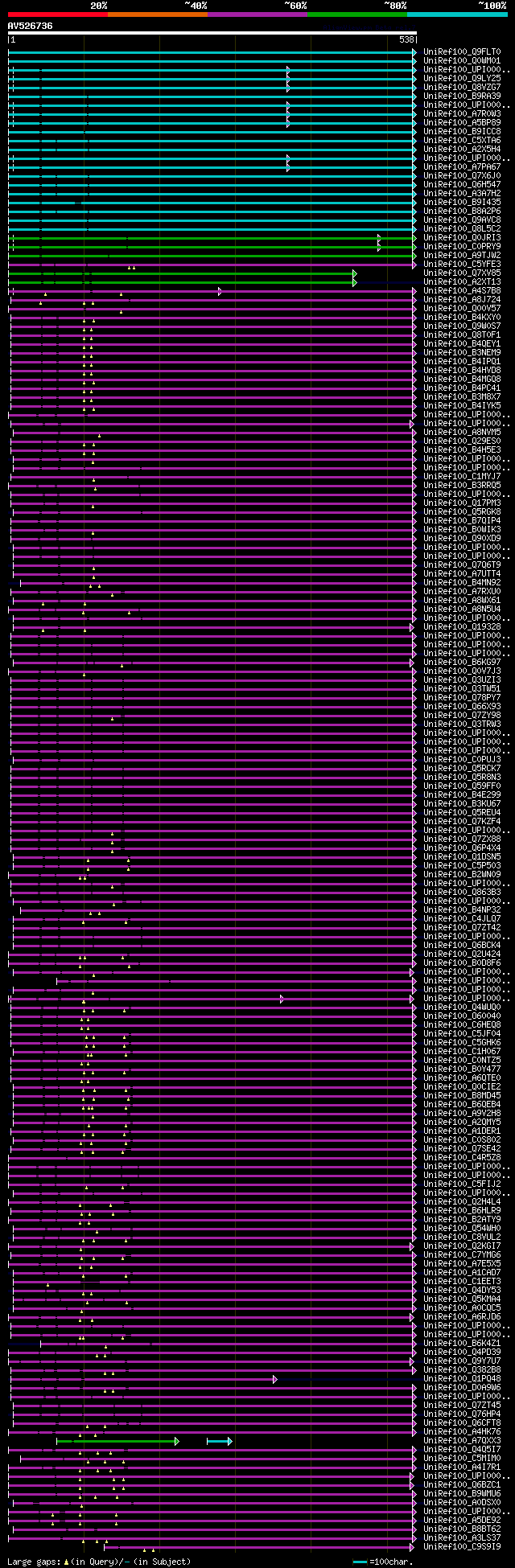Click the UniRef100_A7UTT4 label

pos(462,573)
